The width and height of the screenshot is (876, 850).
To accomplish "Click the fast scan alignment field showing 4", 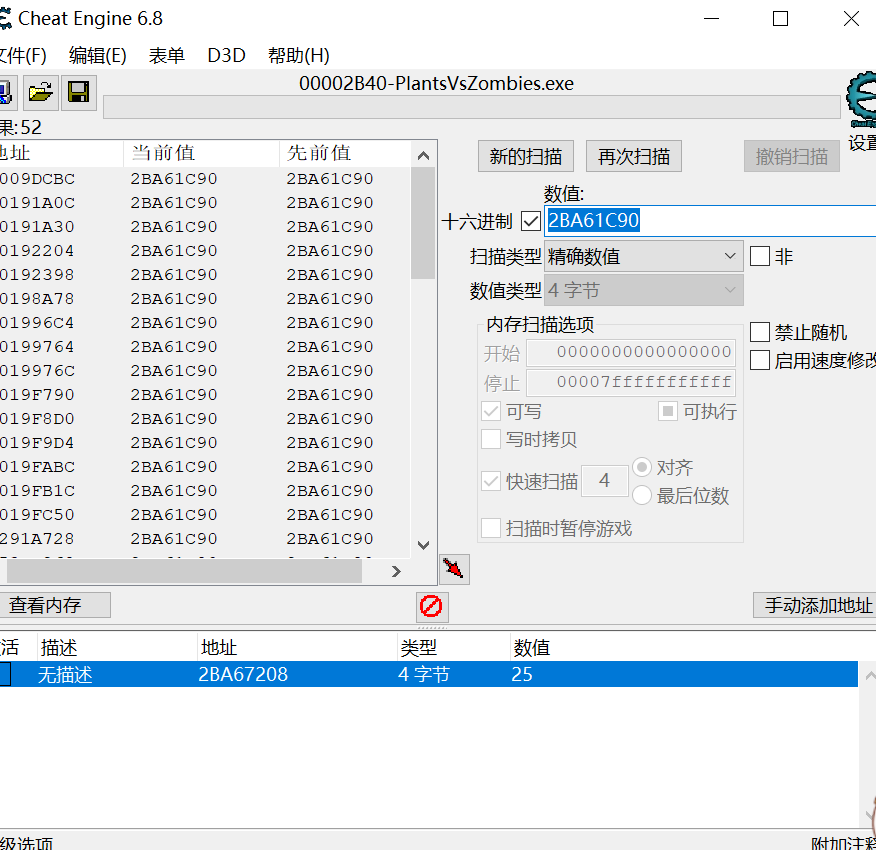I will [604, 481].
